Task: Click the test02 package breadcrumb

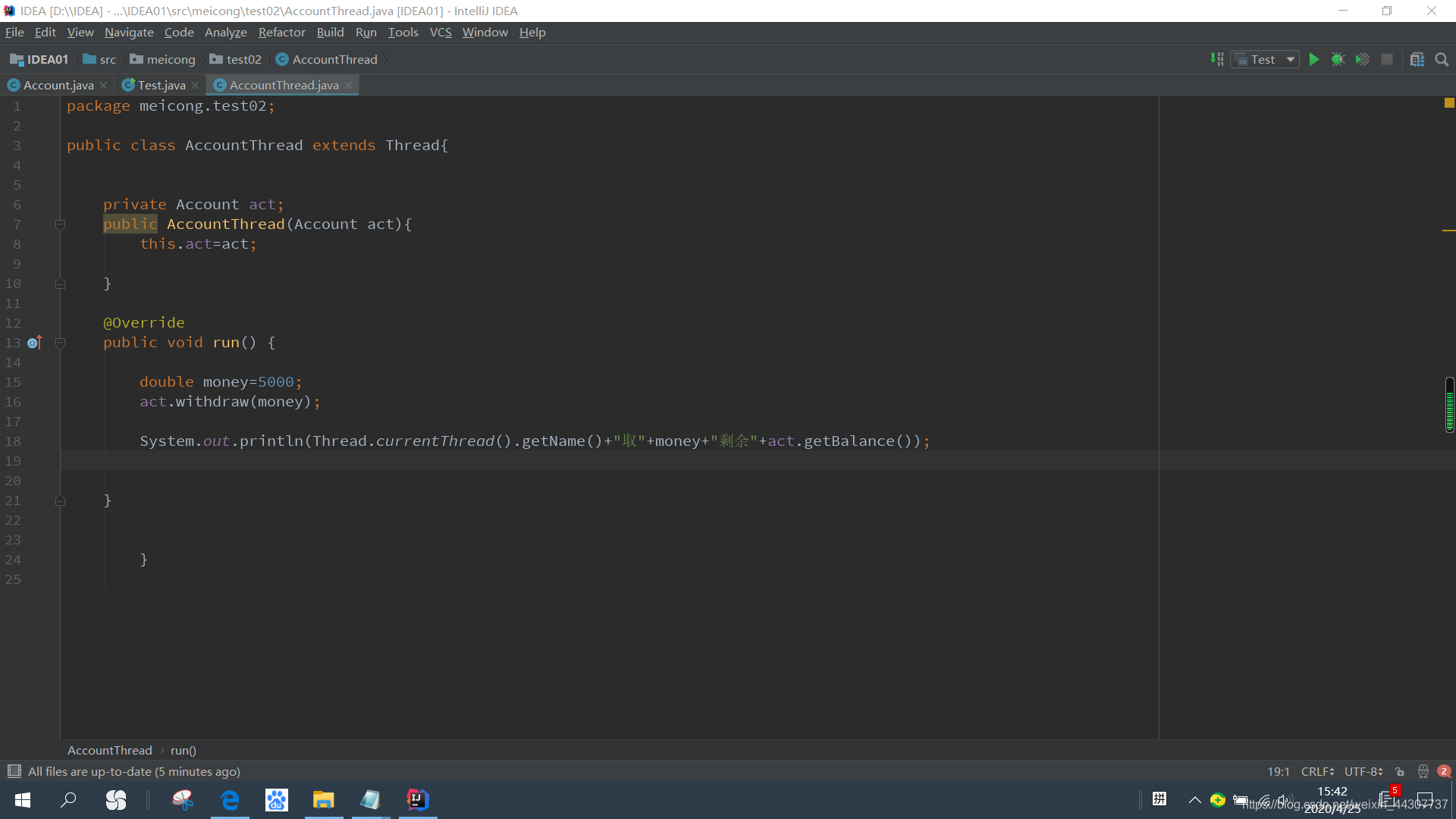Action: point(236,59)
